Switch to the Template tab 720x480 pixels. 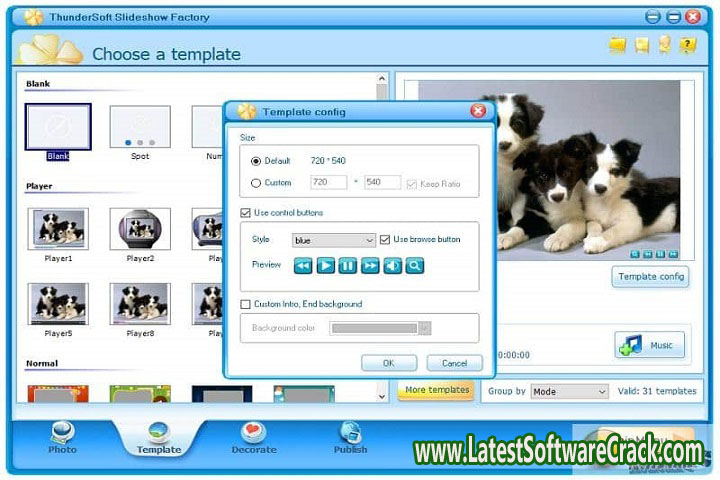coord(159,438)
